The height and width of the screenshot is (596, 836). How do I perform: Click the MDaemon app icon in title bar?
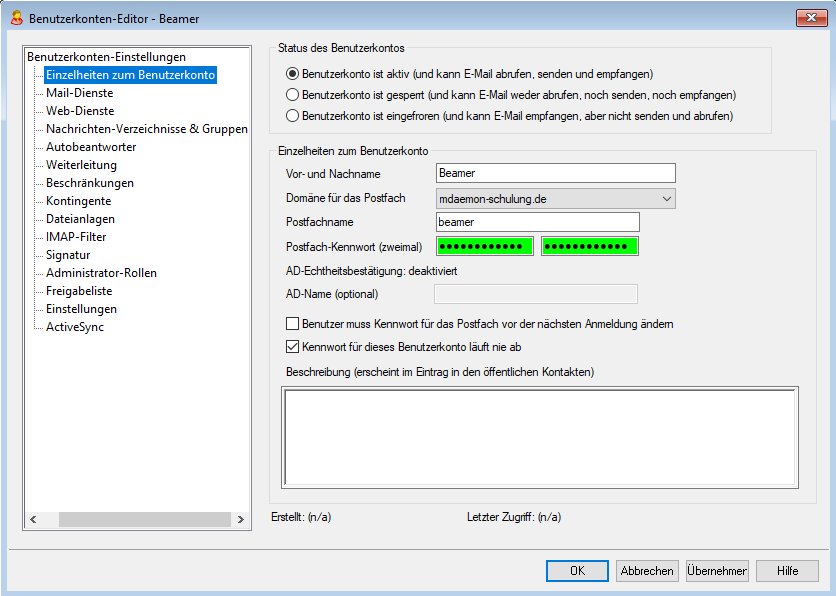[x=16, y=18]
